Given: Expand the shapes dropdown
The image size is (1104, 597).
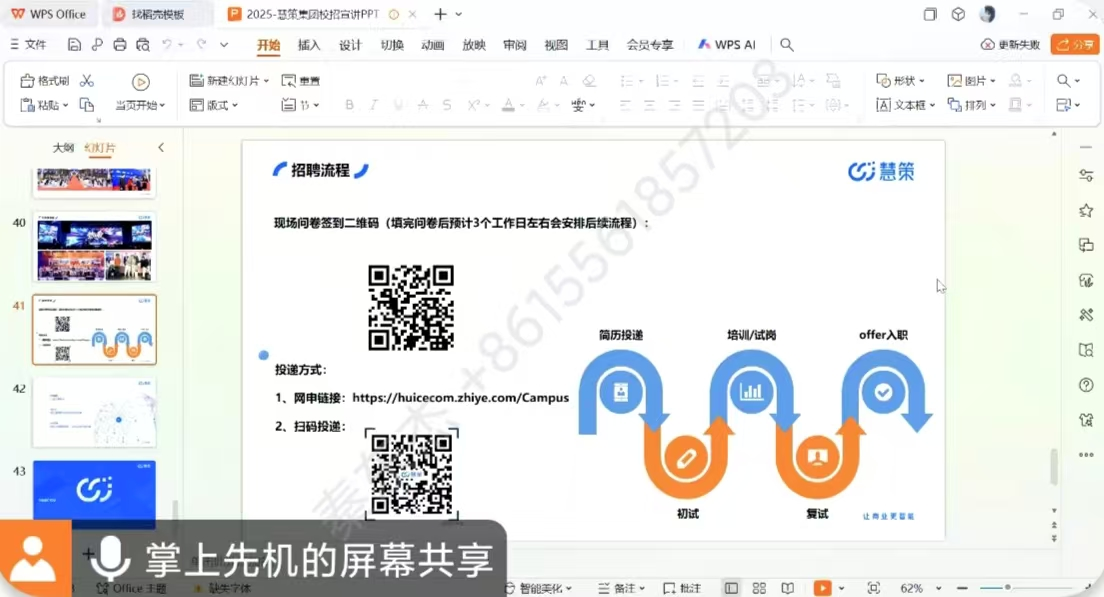Looking at the screenshot, I should (x=901, y=81).
